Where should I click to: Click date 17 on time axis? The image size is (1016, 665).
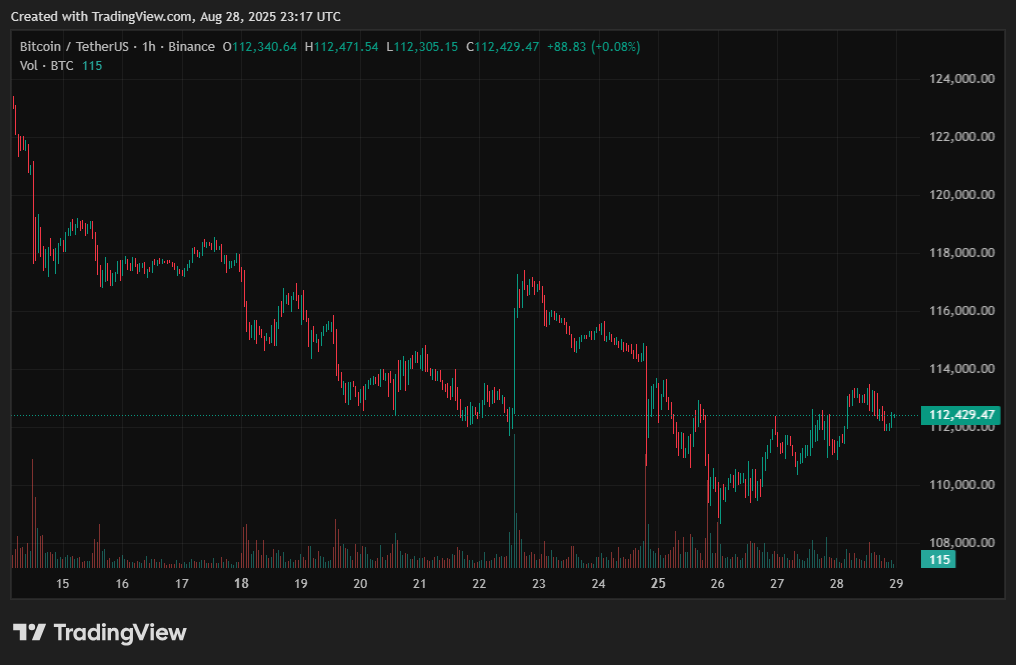click(181, 584)
